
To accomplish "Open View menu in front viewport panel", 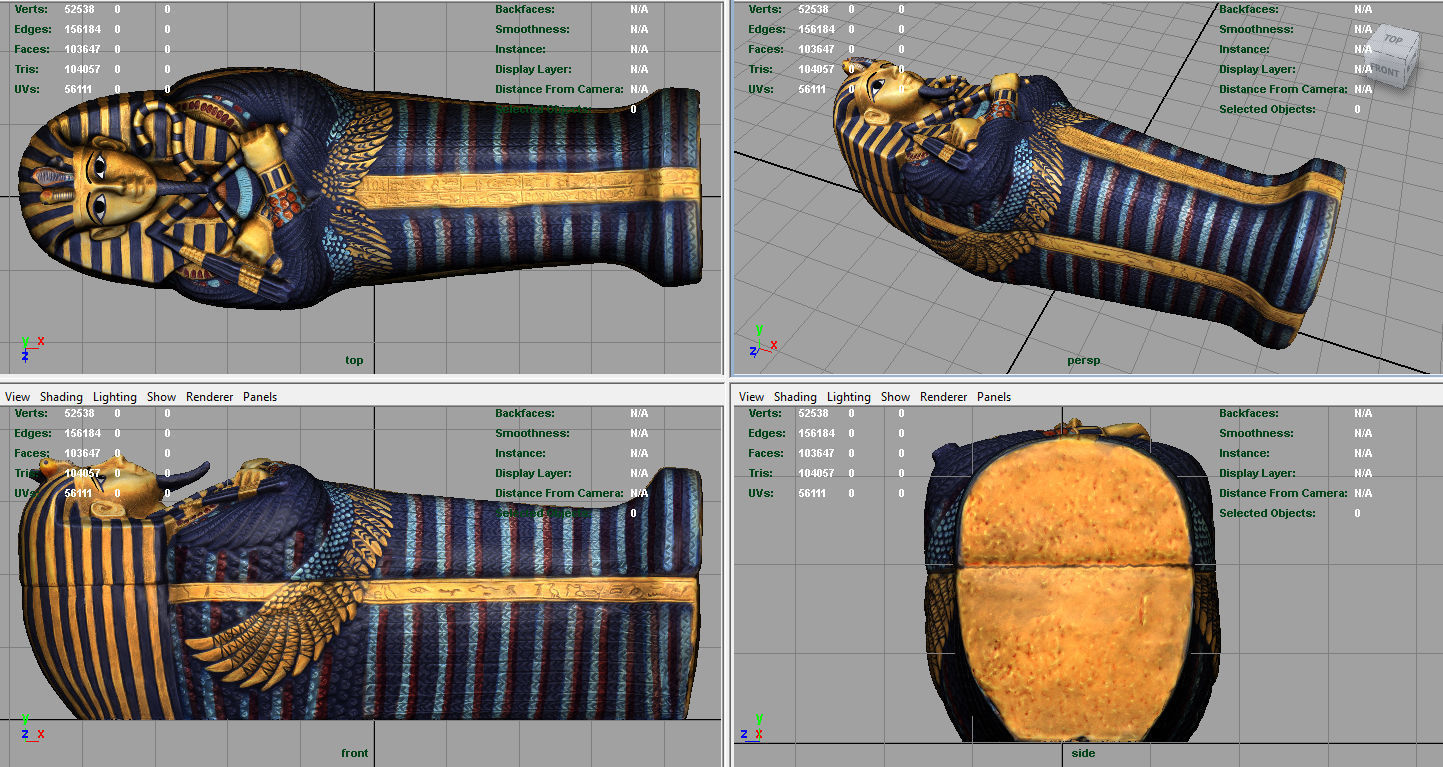I will (x=17, y=397).
